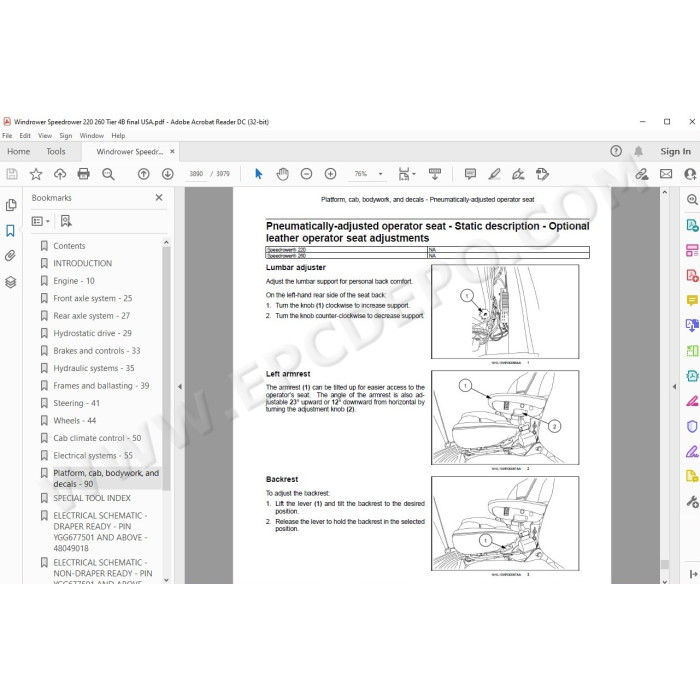Open notifications bell icon

pyautogui.click(x=639, y=151)
